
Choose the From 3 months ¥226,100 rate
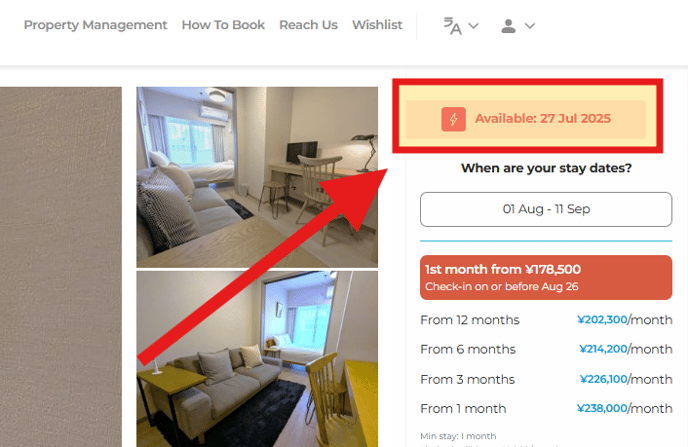point(546,379)
